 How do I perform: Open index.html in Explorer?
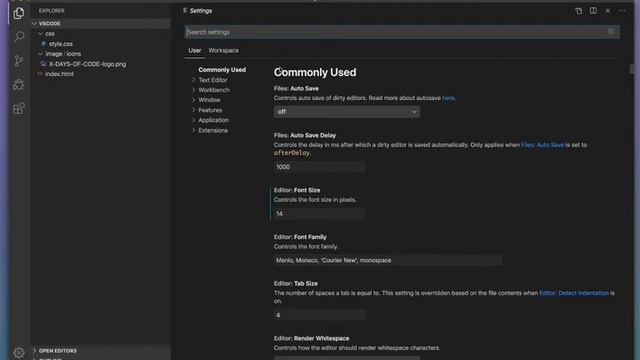60,74
